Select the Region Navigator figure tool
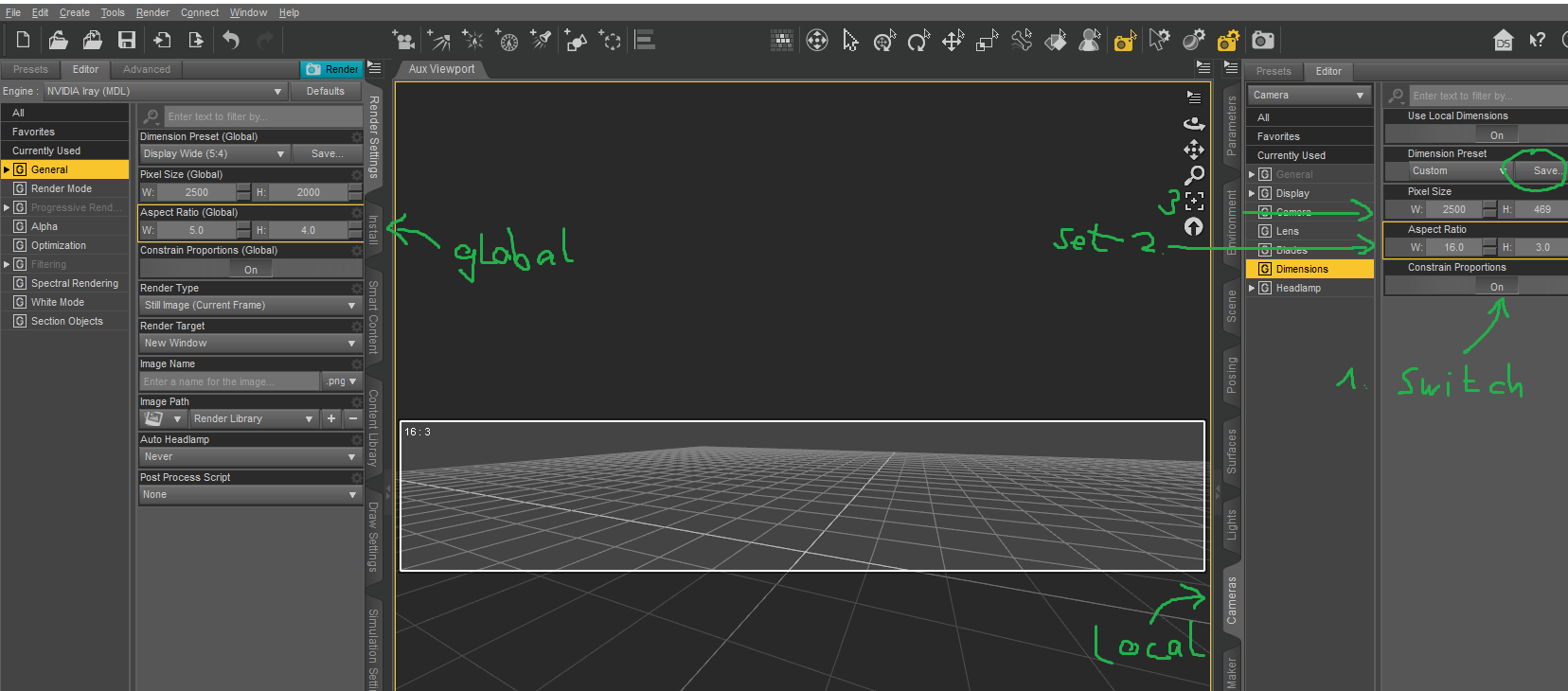Viewport: 1568px width, 691px height. pyautogui.click(x=1090, y=40)
